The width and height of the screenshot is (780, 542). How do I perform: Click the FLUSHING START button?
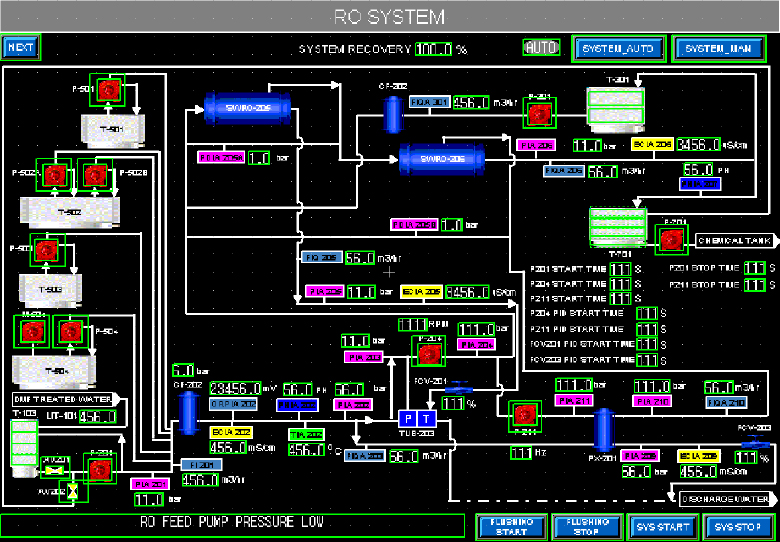click(511, 527)
